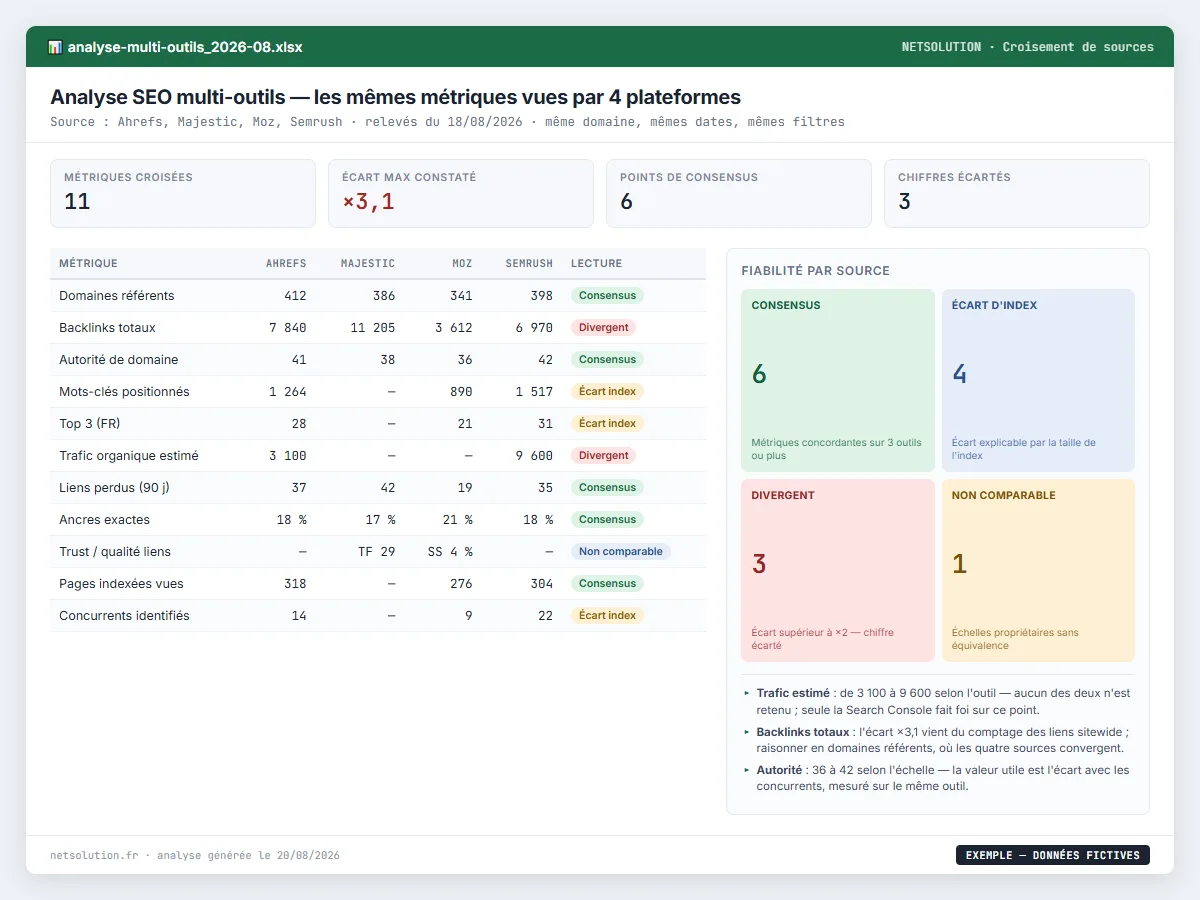Select the Liens perdus (90 j) row label
This screenshot has width=1200, height=900.
[114, 488]
